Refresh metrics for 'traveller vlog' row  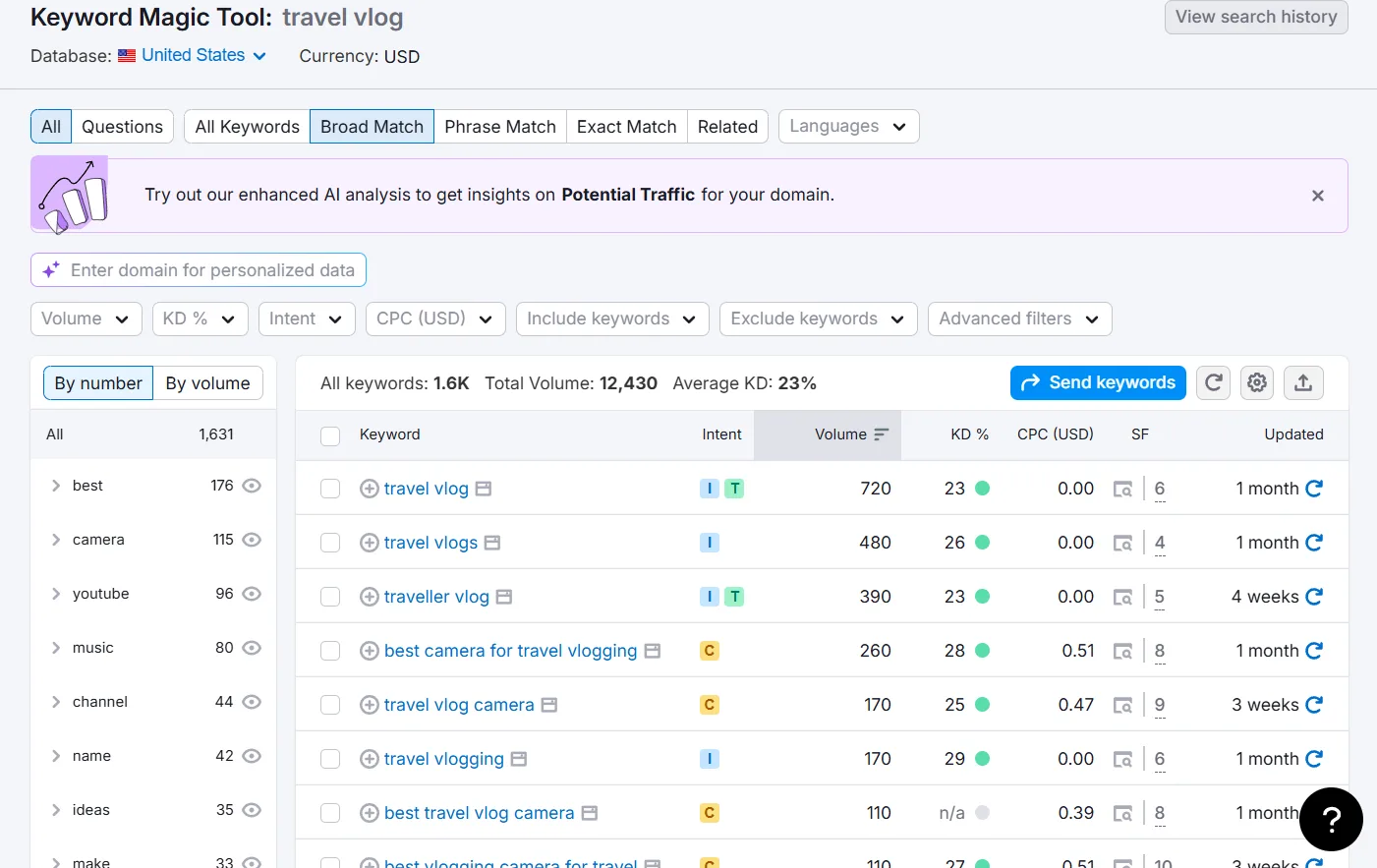1314,596
